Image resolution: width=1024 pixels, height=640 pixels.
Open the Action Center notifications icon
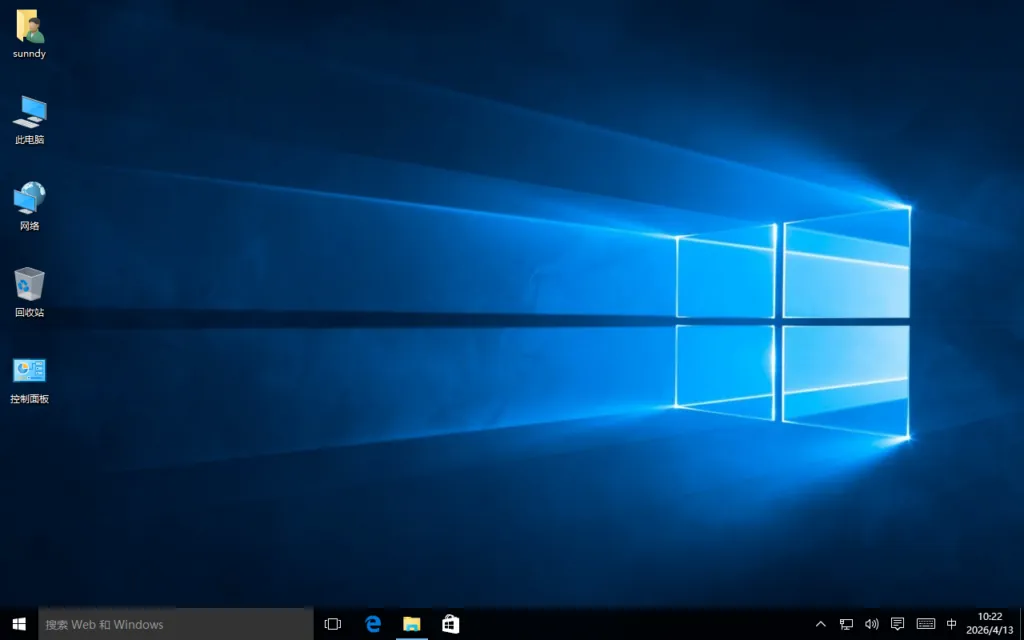point(898,624)
